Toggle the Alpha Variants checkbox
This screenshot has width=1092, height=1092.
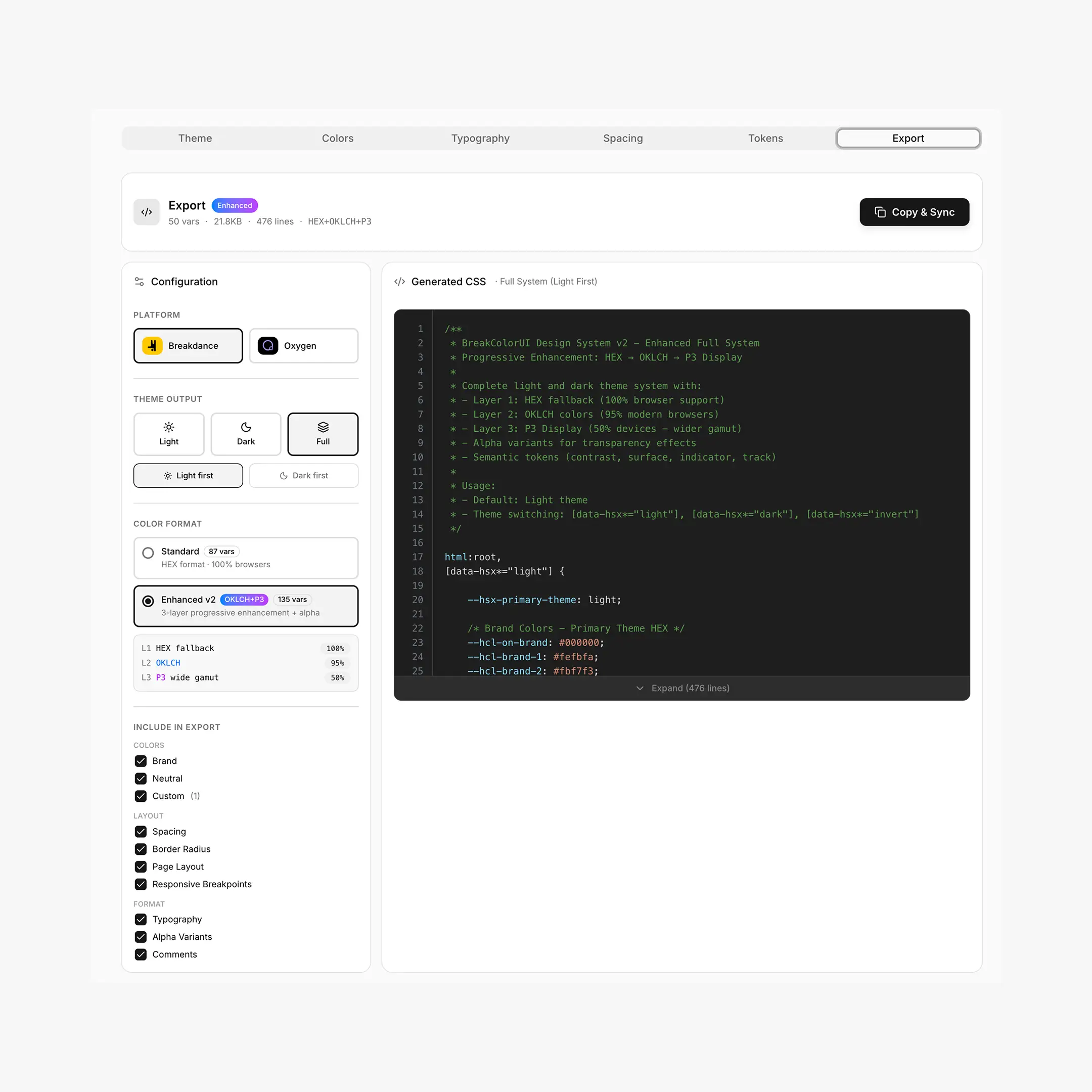(x=141, y=937)
